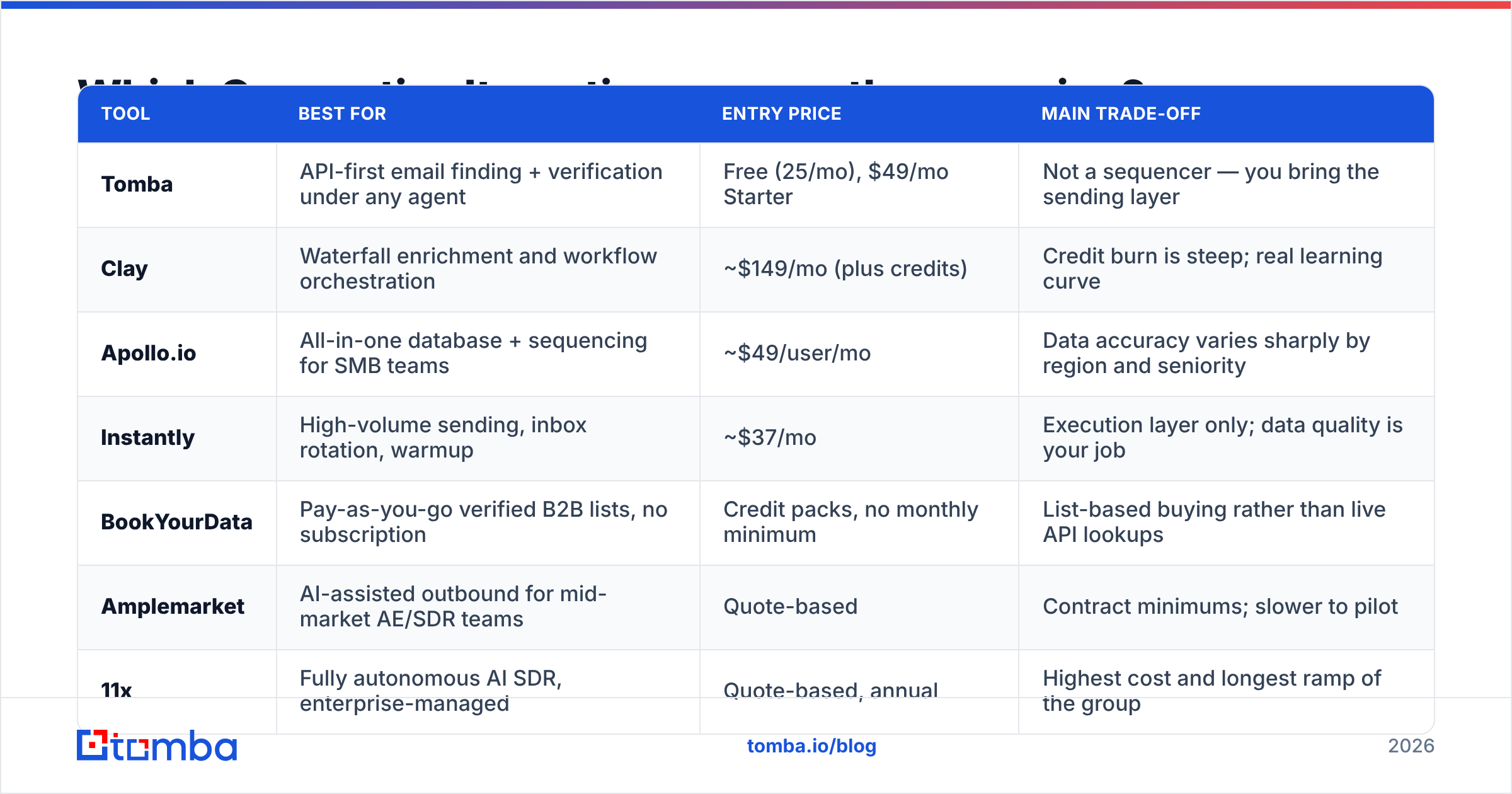Screen dimensions: 1512x794
Task: Select the Amplemarket tool name cell
Action: tap(177, 607)
